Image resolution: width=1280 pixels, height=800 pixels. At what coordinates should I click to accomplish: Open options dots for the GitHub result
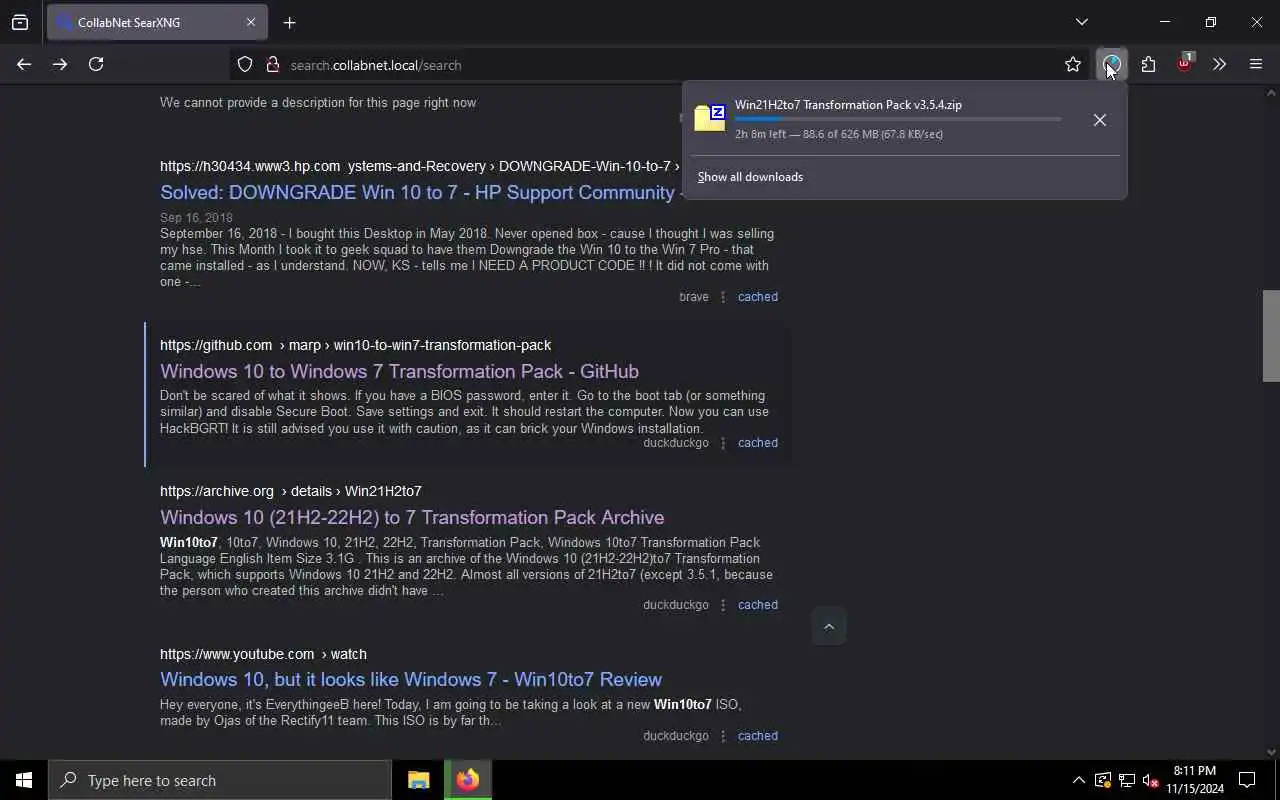pos(723,443)
